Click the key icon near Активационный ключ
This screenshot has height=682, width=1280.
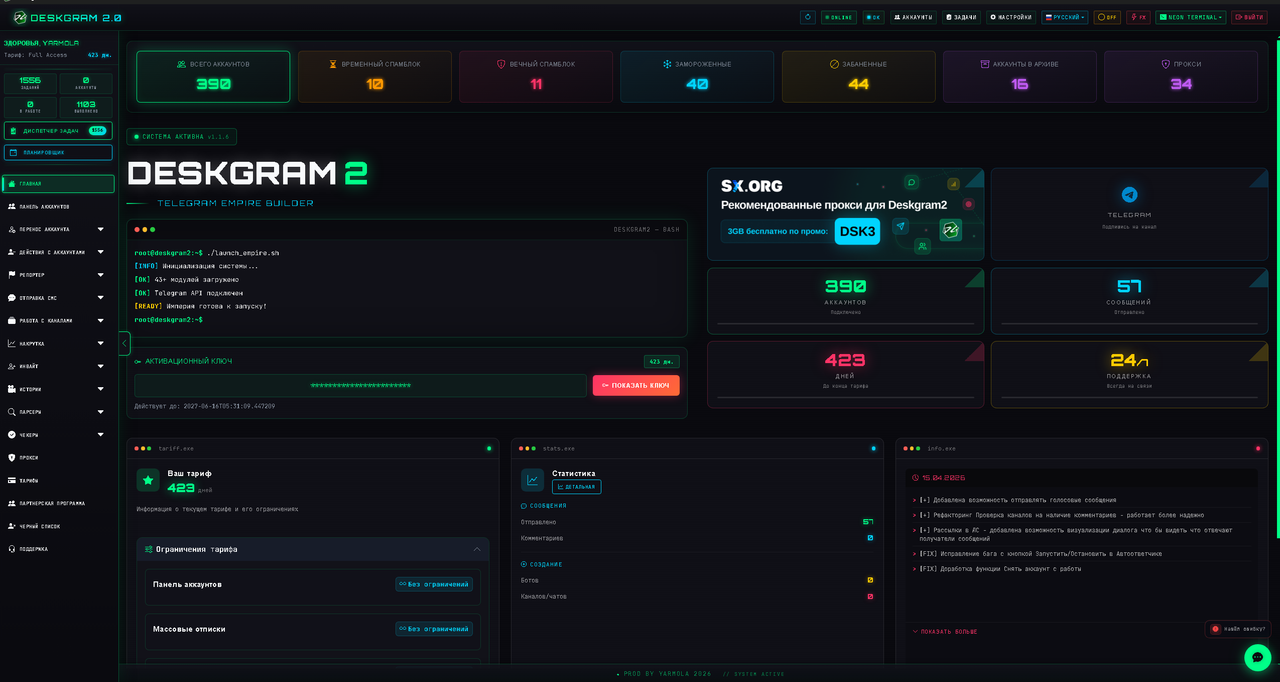(x=138, y=361)
